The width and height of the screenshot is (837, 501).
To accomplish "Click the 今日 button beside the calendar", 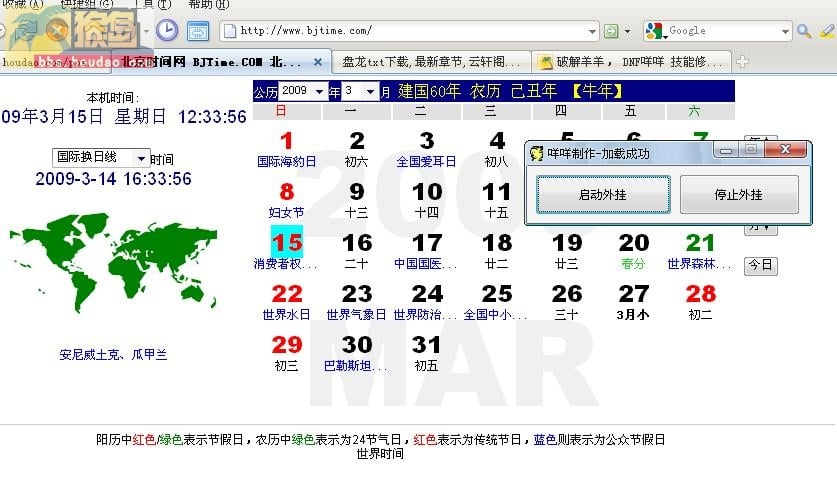I will pos(759,265).
